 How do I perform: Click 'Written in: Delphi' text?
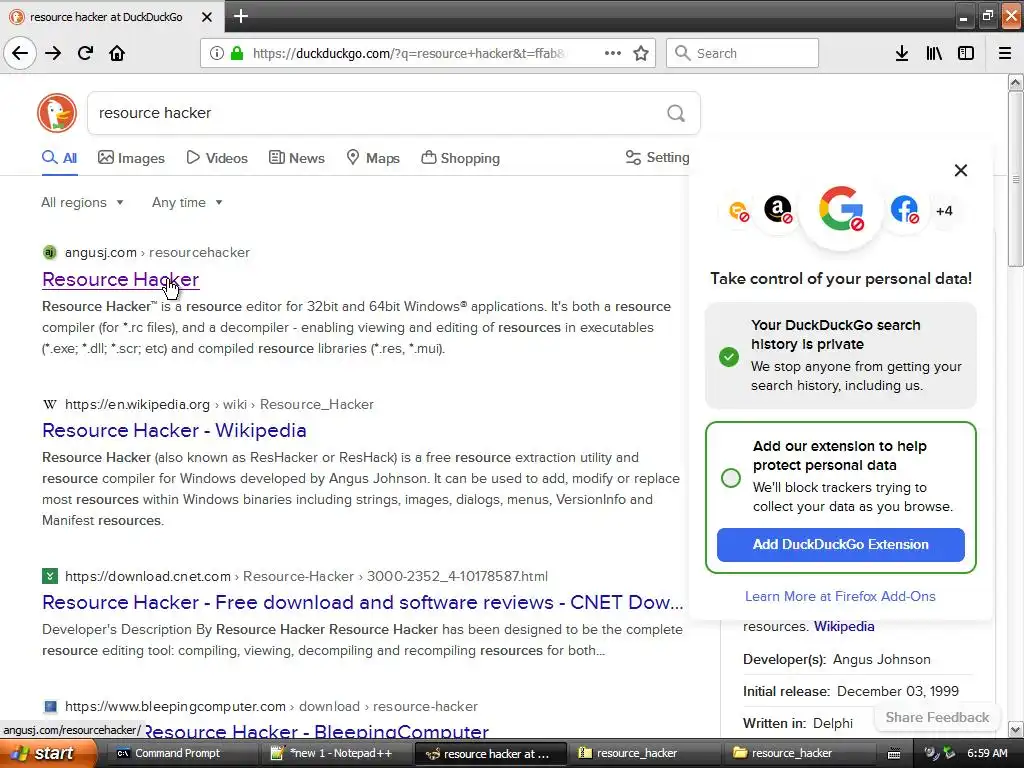pos(797,723)
